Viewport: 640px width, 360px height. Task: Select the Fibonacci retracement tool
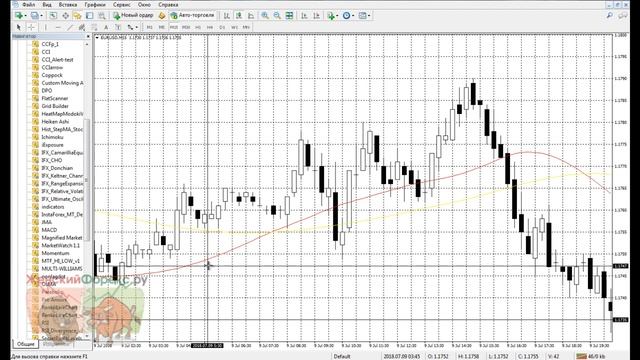click(94, 27)
